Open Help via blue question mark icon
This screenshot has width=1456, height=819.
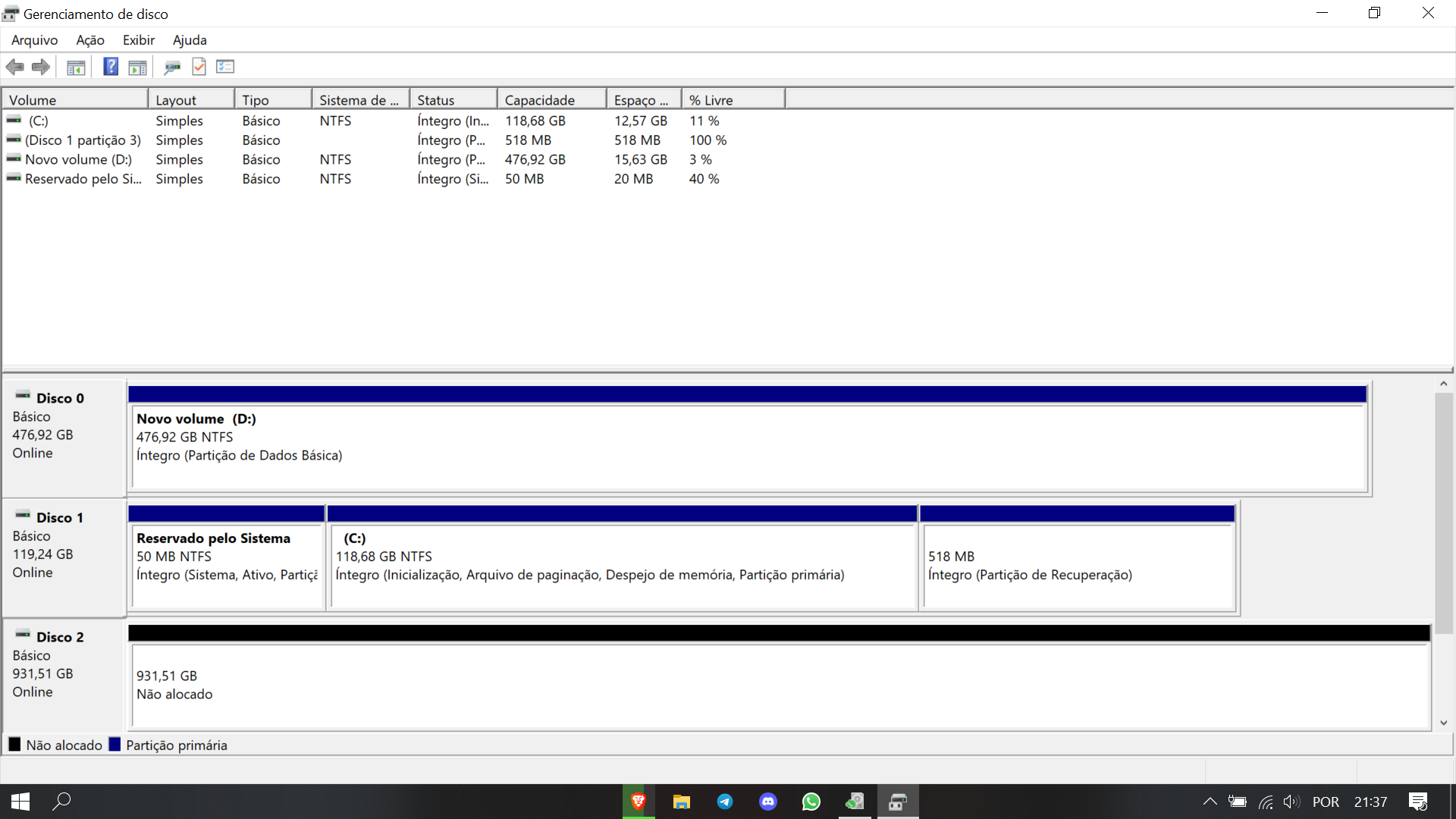(x=111, y=67)
